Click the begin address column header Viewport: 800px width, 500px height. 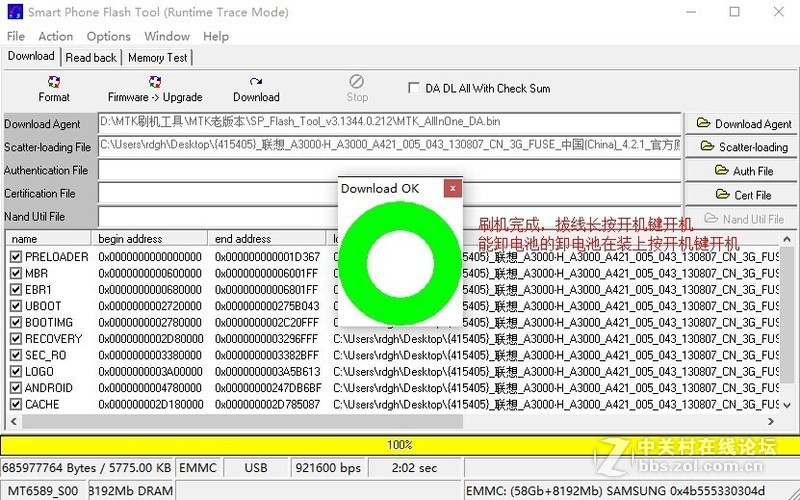149,238
